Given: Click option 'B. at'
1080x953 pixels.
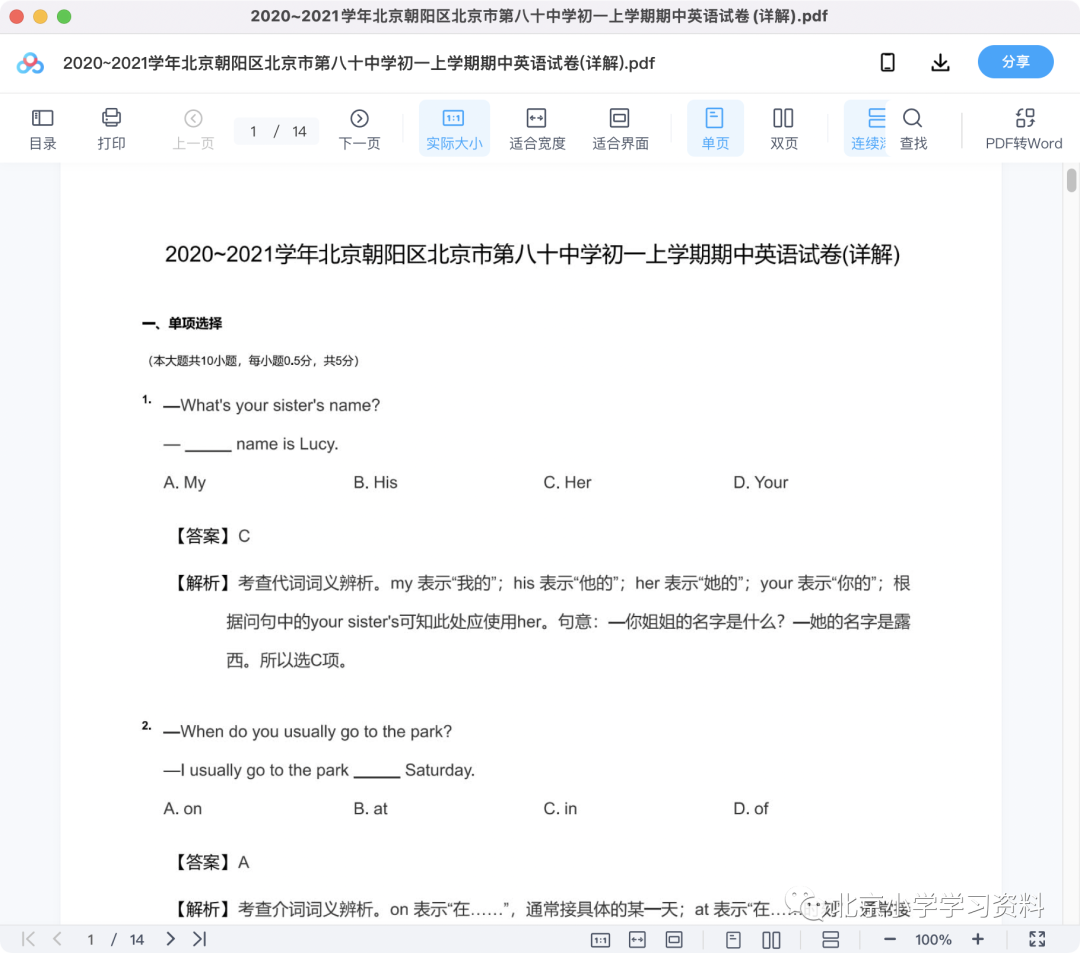Looking at the screenshot, I should pos(371,808).
